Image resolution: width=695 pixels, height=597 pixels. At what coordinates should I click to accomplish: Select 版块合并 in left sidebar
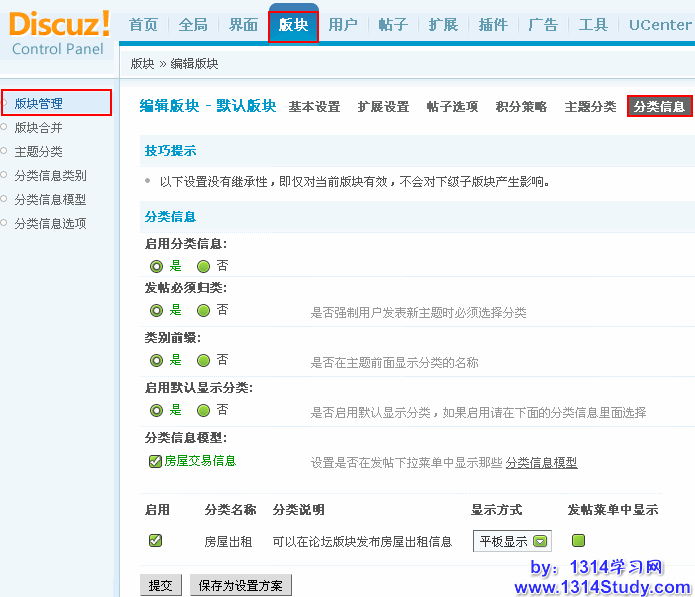coord(38,128)
